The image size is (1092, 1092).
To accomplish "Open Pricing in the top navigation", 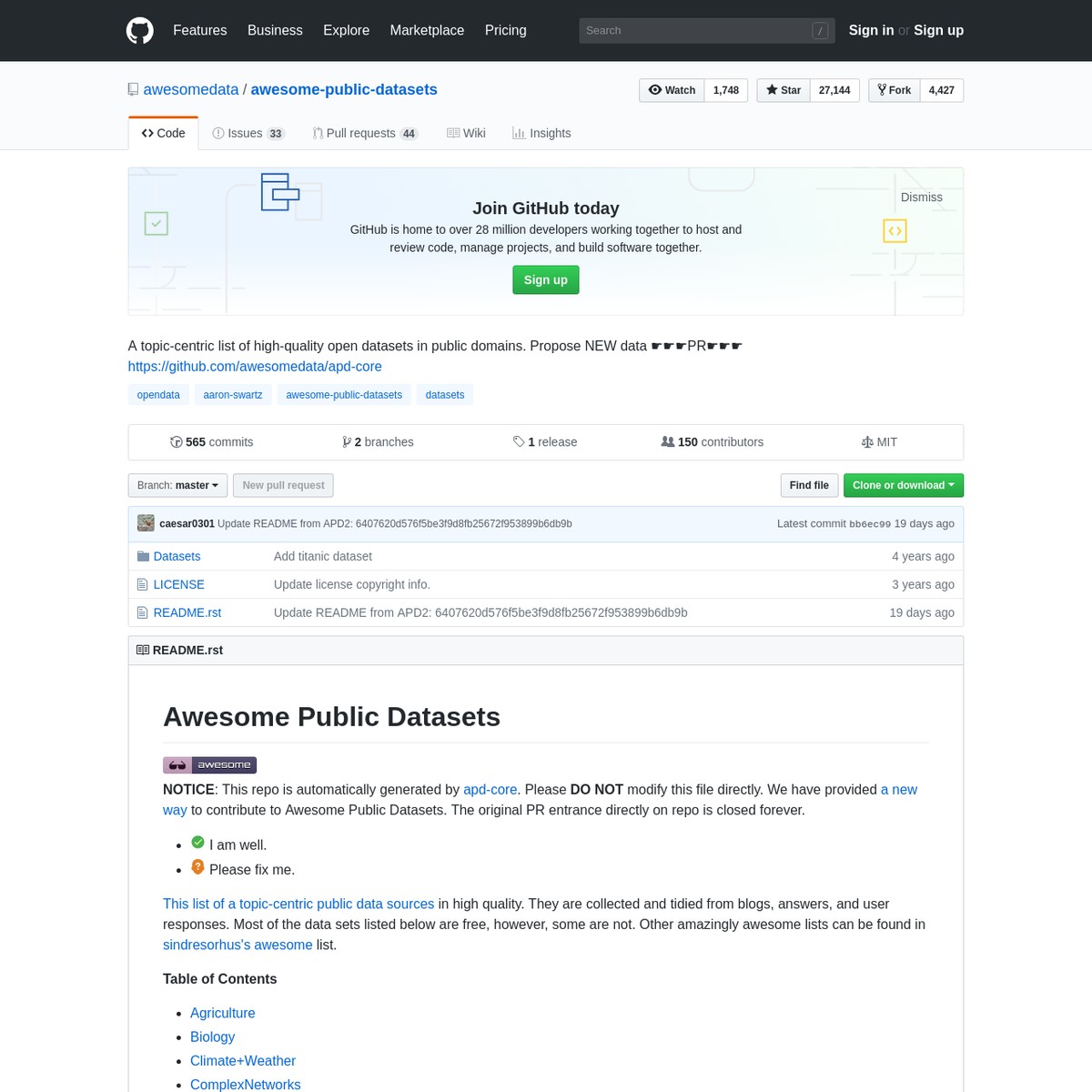I will 505,30.
